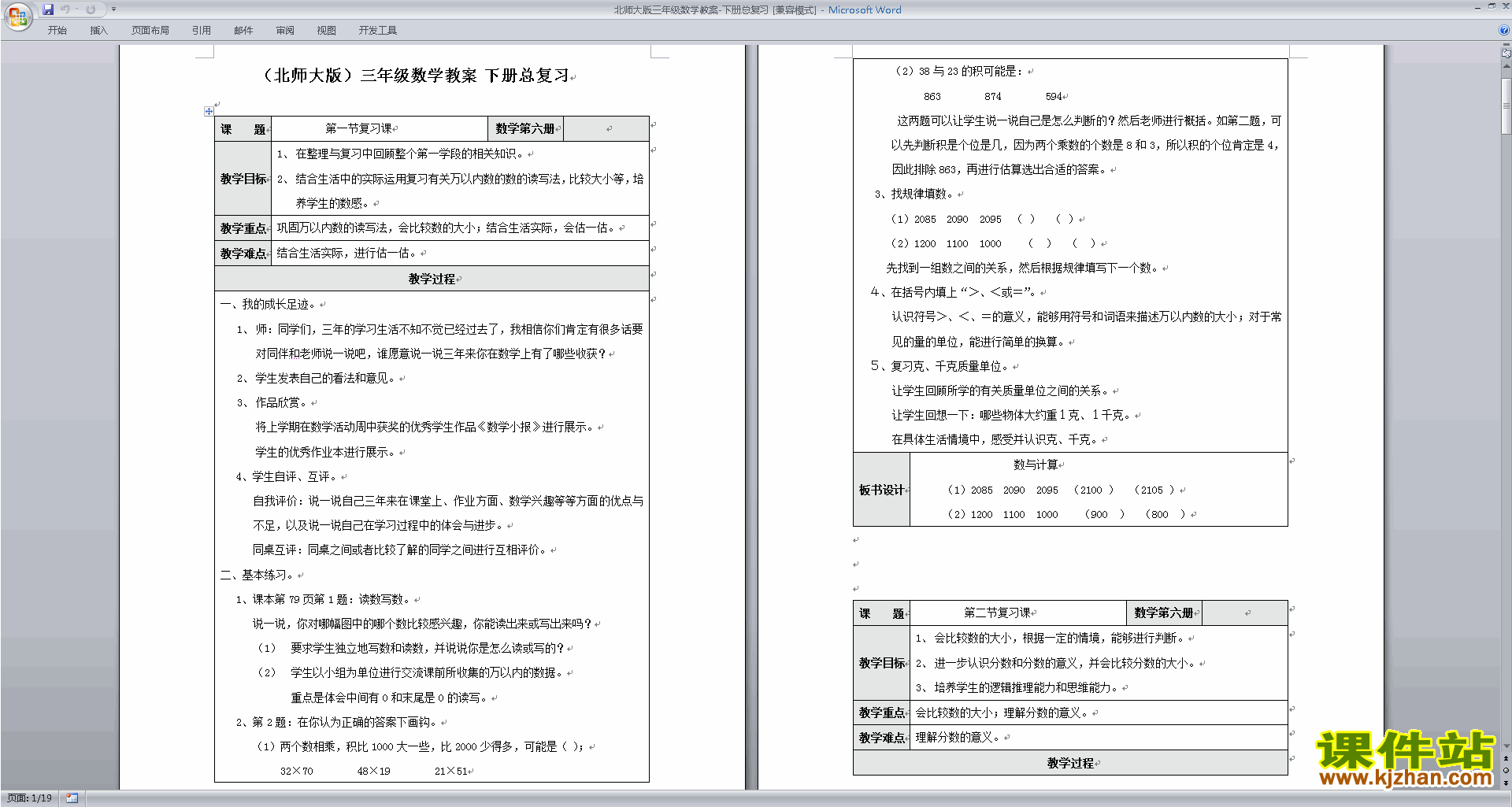Click the 教学难点 cell in second lesson table
This screenshot has width=1512, height=807.
[x=882, y=738]
